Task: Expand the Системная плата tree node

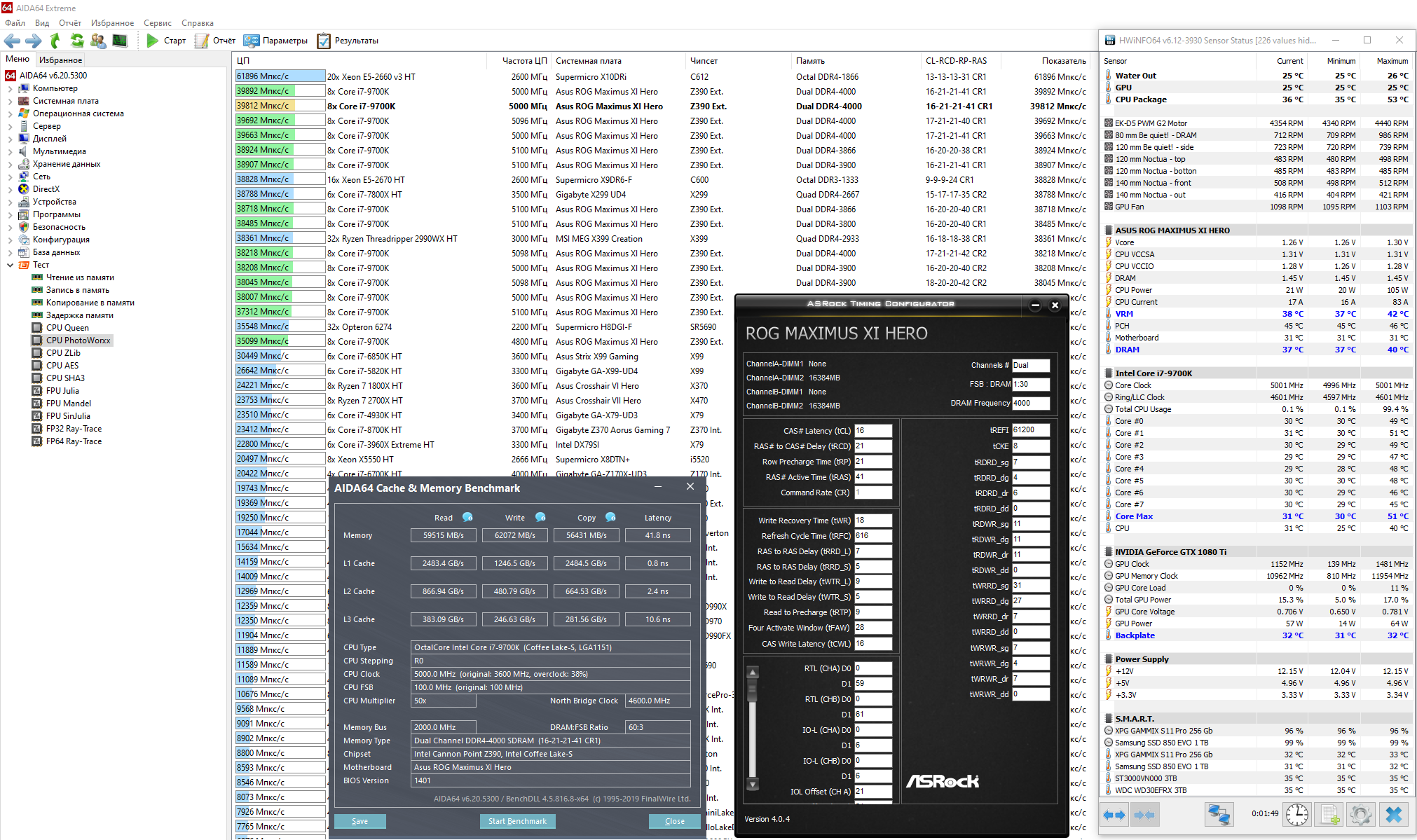Action: [10, 101]
